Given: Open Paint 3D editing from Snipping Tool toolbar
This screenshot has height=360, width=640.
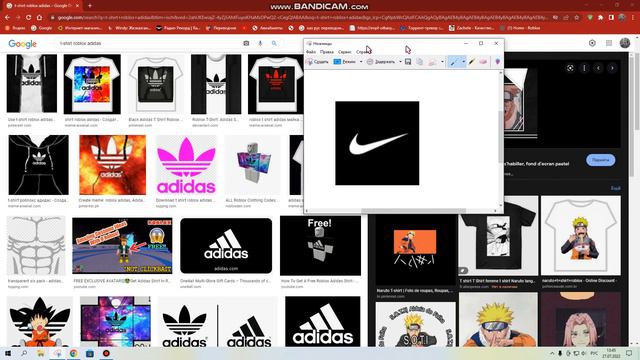Looking at the screenshot, I should pyautogui.click(x=498, y=62).
